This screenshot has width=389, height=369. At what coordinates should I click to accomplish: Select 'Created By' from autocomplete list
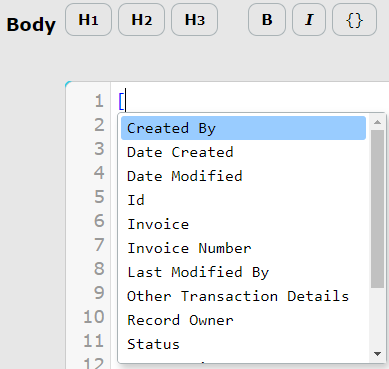click(x=243, y=128)
